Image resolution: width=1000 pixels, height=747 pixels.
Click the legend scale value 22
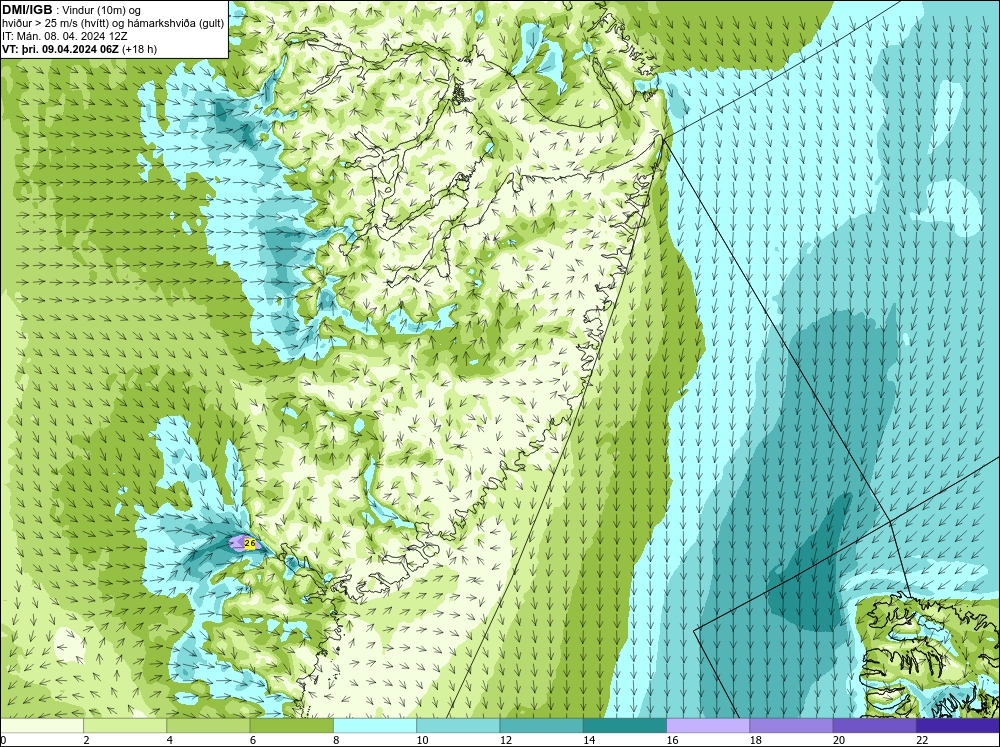pyautogui.click(x=922, y=740)
